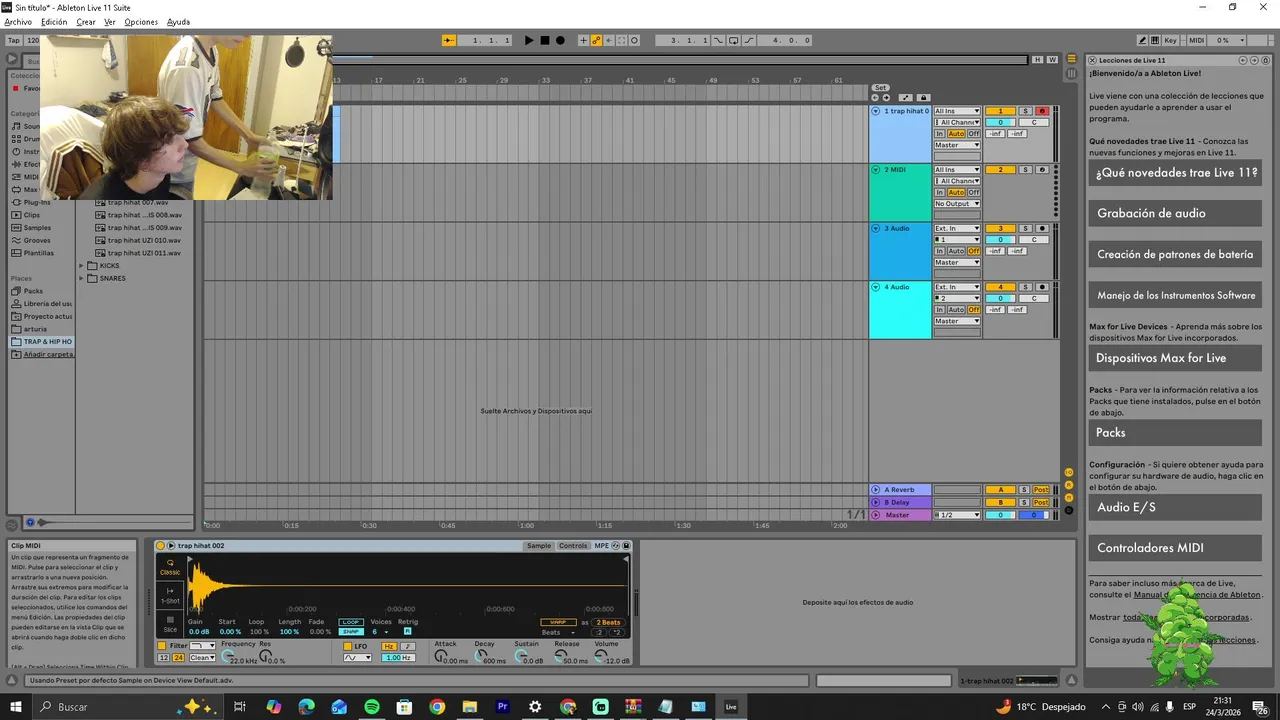Click the Set locator button
The height and width of the screenshot is (720, 1280).
pyautogui.click(x=880, y=88)
